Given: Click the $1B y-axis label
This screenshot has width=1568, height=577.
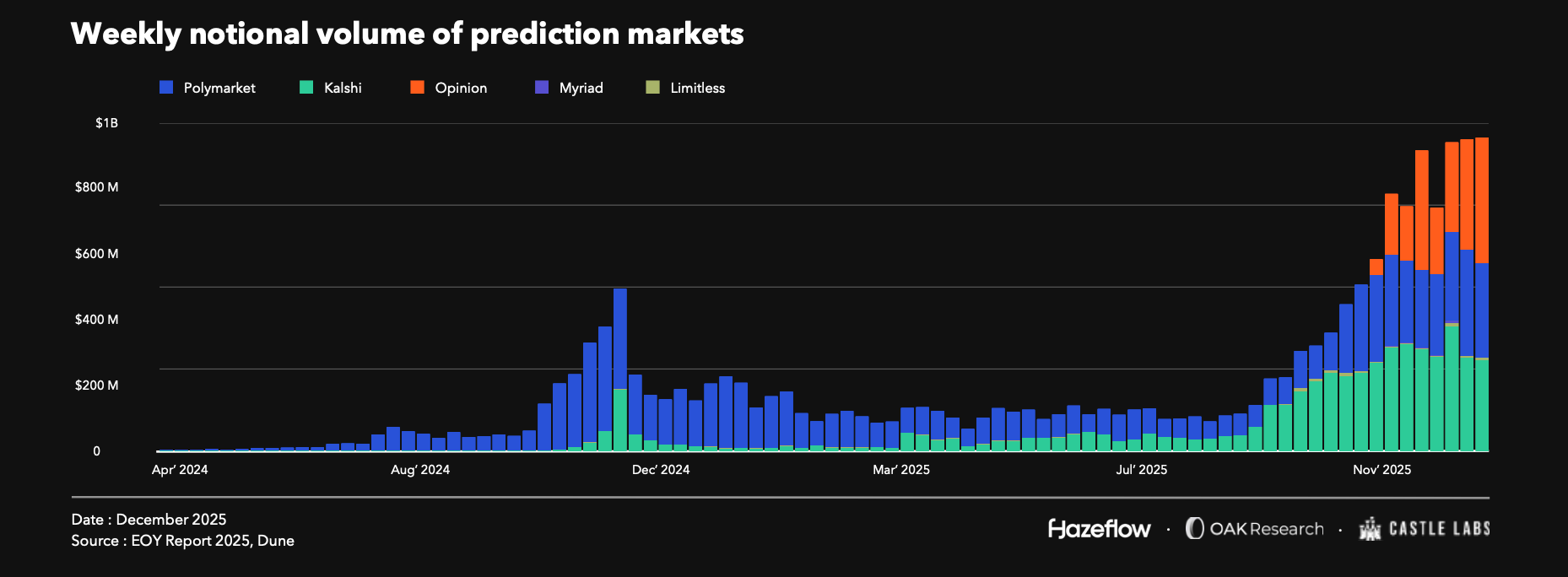Looking at the screenshot, I should [106, 123].
